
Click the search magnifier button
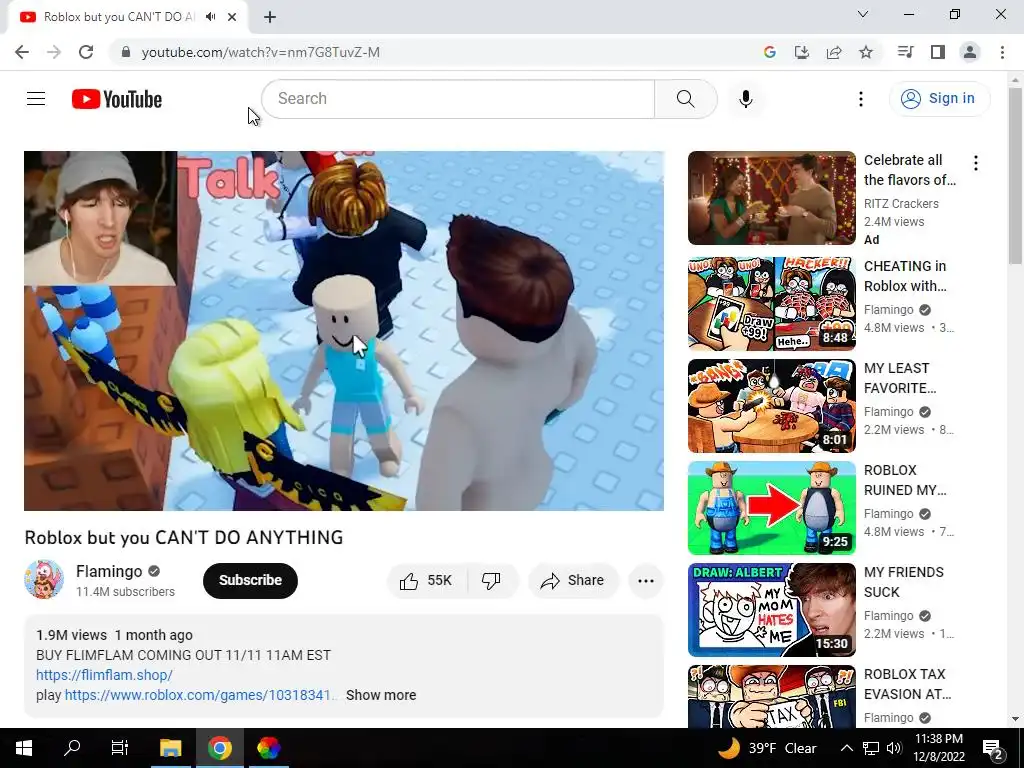(x=686, y=99)
